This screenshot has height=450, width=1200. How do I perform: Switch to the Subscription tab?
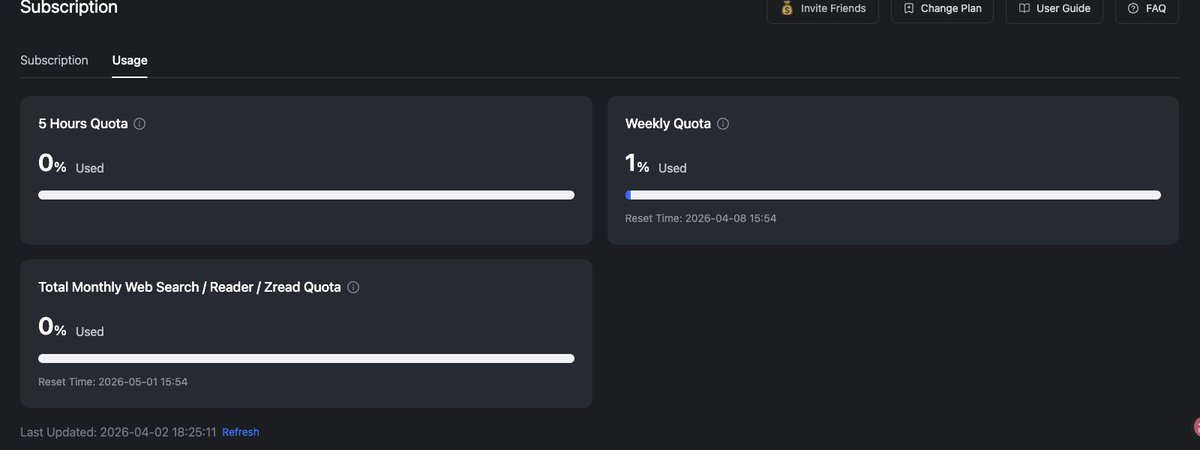54,60
